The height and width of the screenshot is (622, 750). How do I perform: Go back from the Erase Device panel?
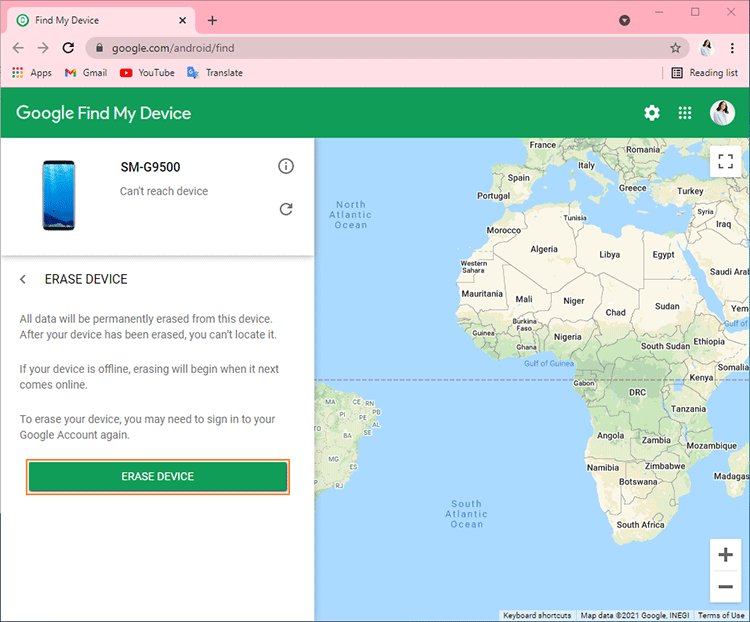point(22,279)
